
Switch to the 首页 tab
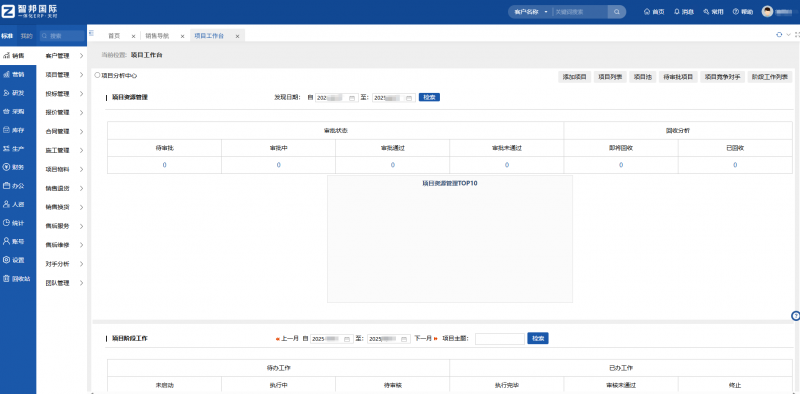[114, 36]
